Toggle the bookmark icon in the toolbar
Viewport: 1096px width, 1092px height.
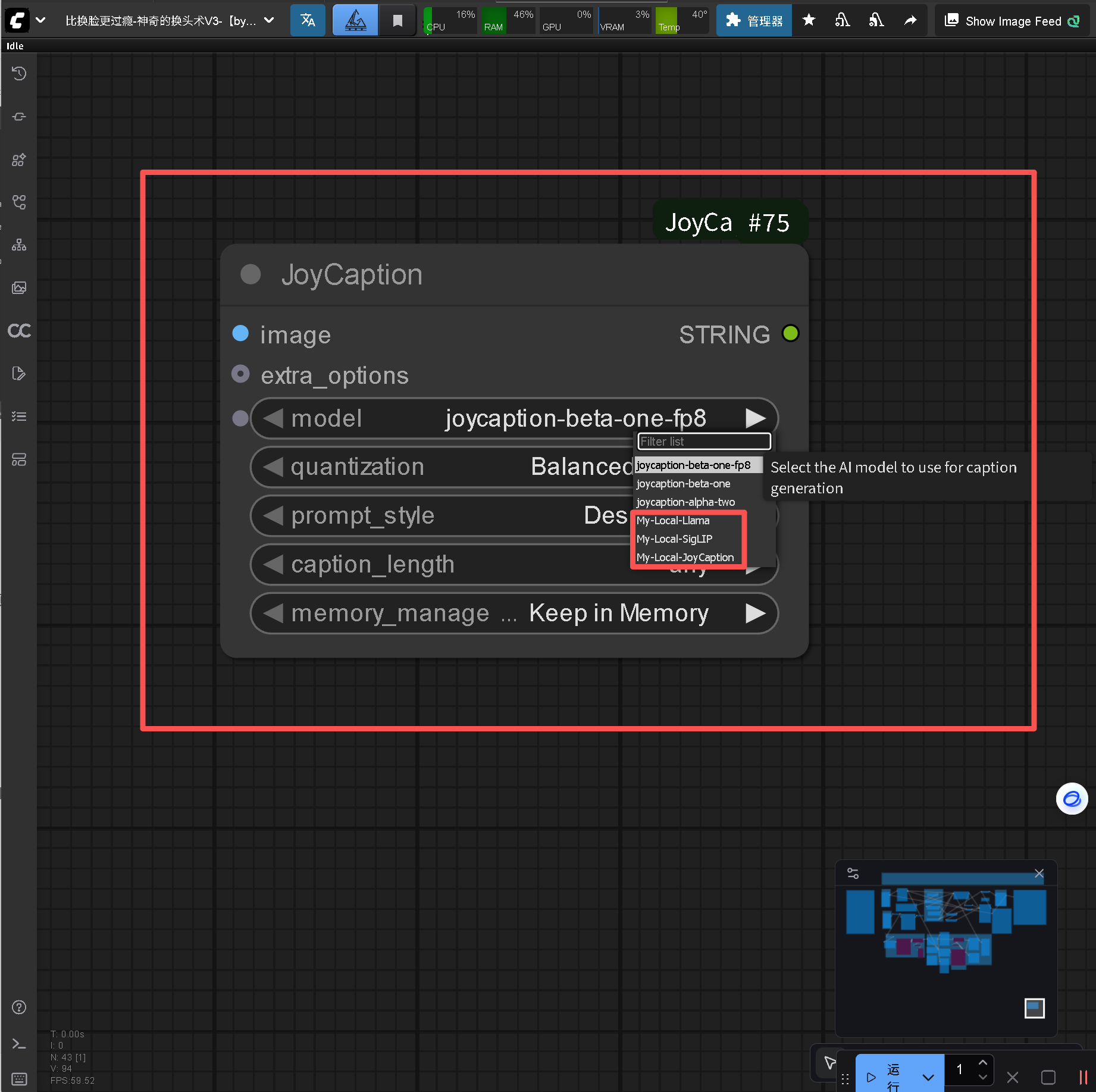[x=396, y=20]
